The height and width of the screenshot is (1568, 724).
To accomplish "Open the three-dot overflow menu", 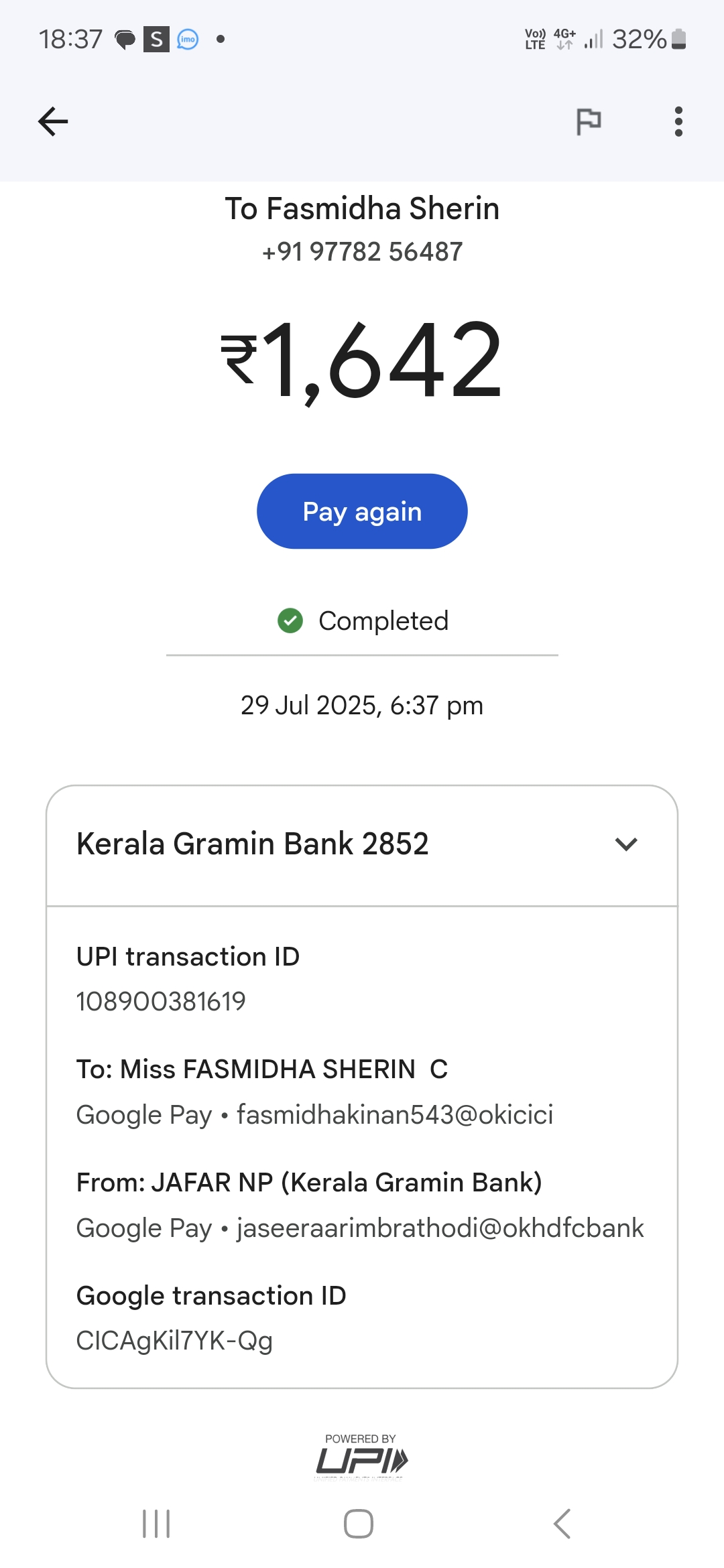I will [x=678, y=121].
